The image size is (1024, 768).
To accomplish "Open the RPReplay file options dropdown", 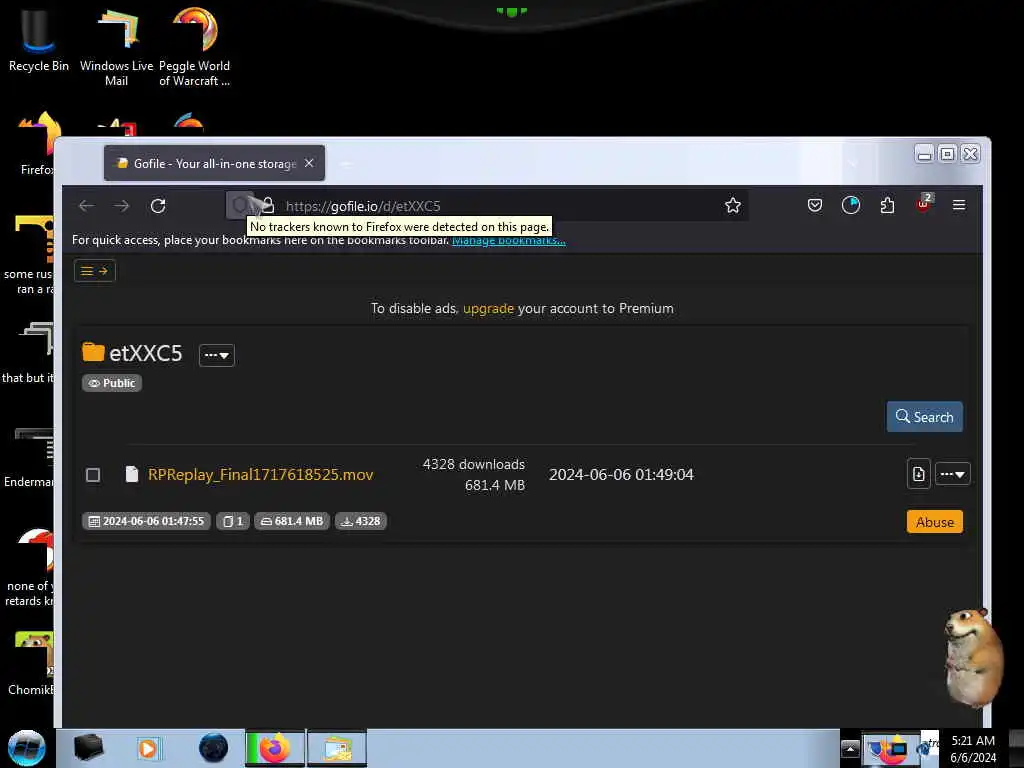I will click(953, 474).
